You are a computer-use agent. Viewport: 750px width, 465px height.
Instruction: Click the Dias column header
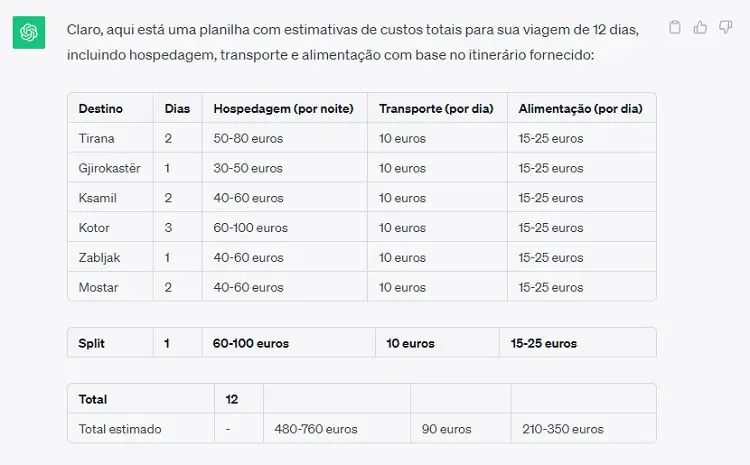click(x=177, y=109)
